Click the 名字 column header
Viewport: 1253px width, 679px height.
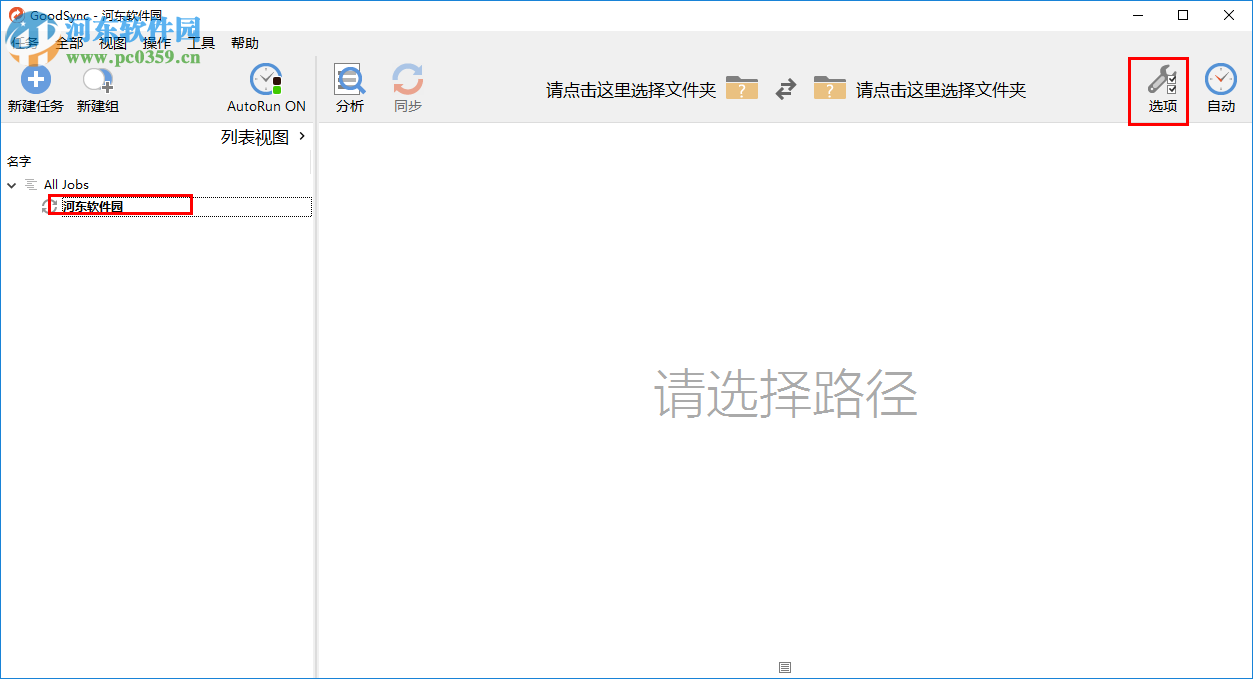point(19,161)
